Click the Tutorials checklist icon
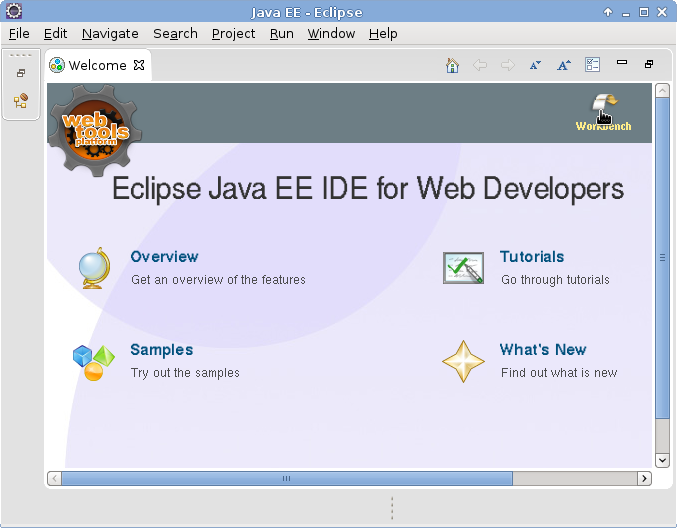This screenshot has height=528, width=677. (463, 268)
